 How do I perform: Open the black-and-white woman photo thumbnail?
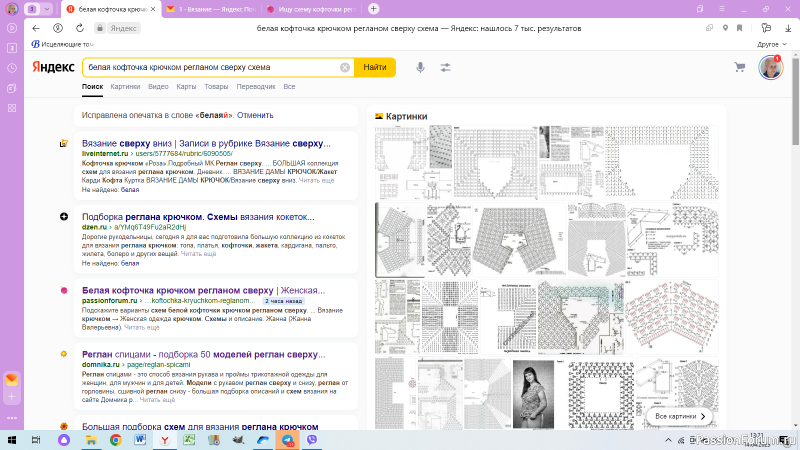(533, 394)
